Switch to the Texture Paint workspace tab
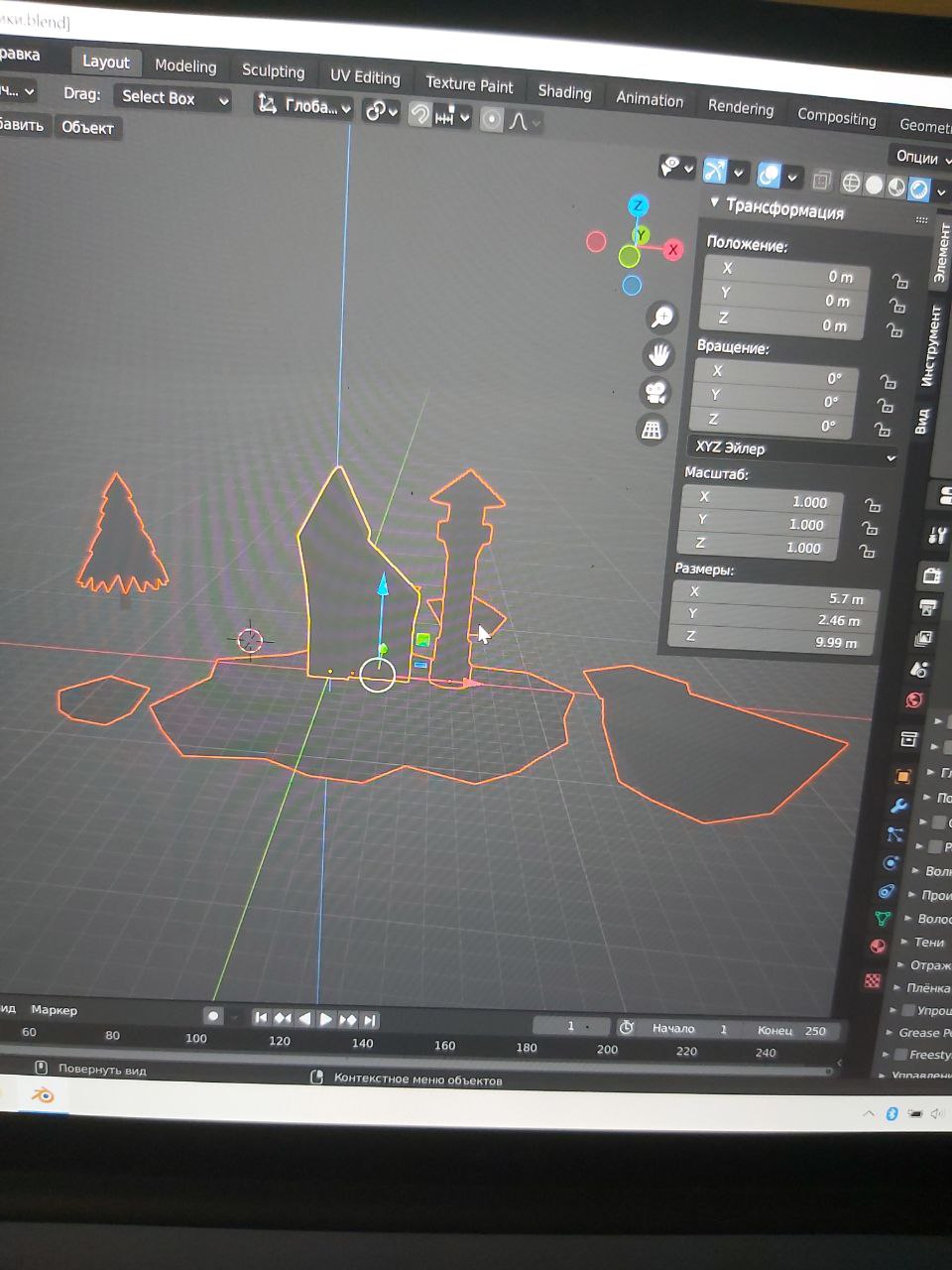 coord(469,85)
